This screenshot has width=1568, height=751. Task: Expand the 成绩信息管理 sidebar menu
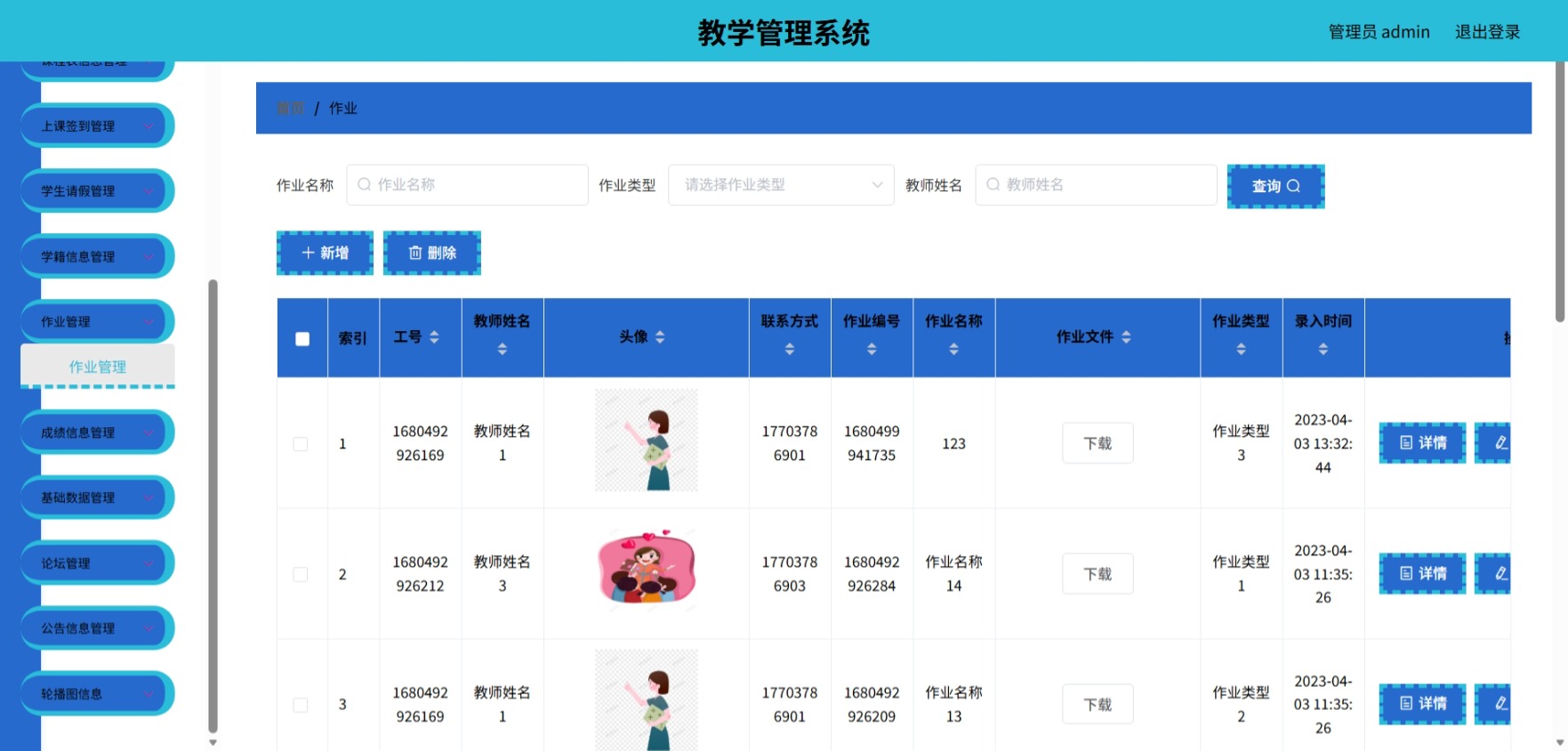click(x=97, y=432)
